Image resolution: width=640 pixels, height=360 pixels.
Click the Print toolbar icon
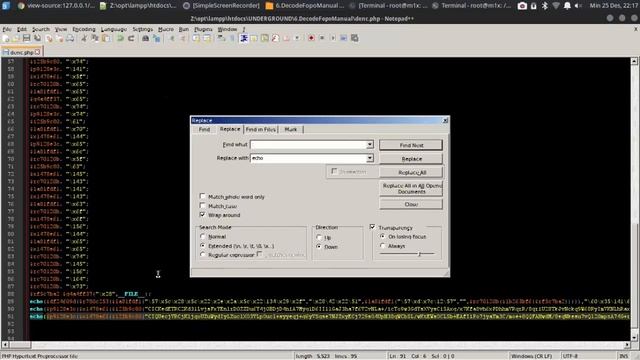(x=70, y=38)
